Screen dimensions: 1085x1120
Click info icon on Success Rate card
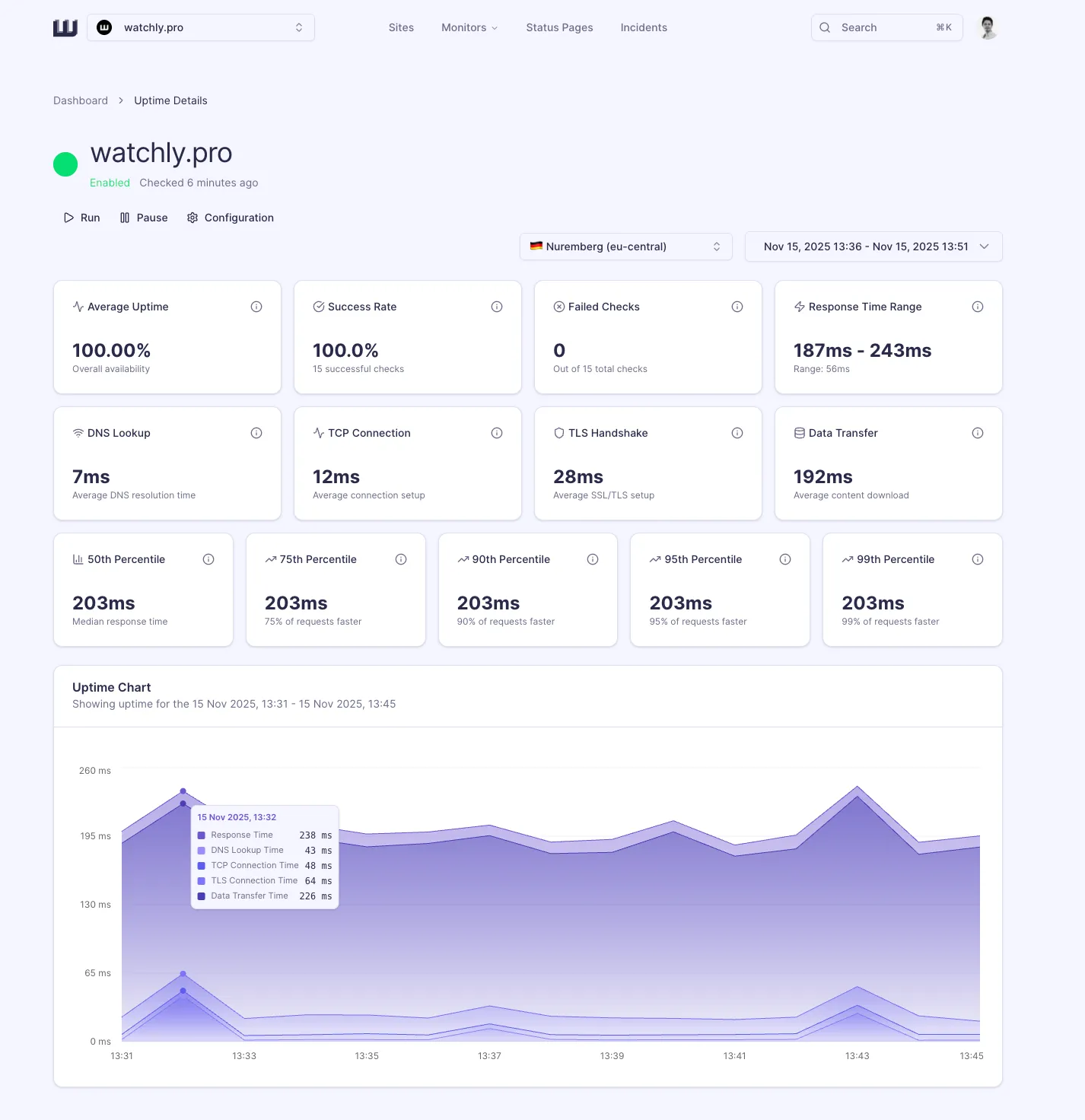tap(497, 307)
